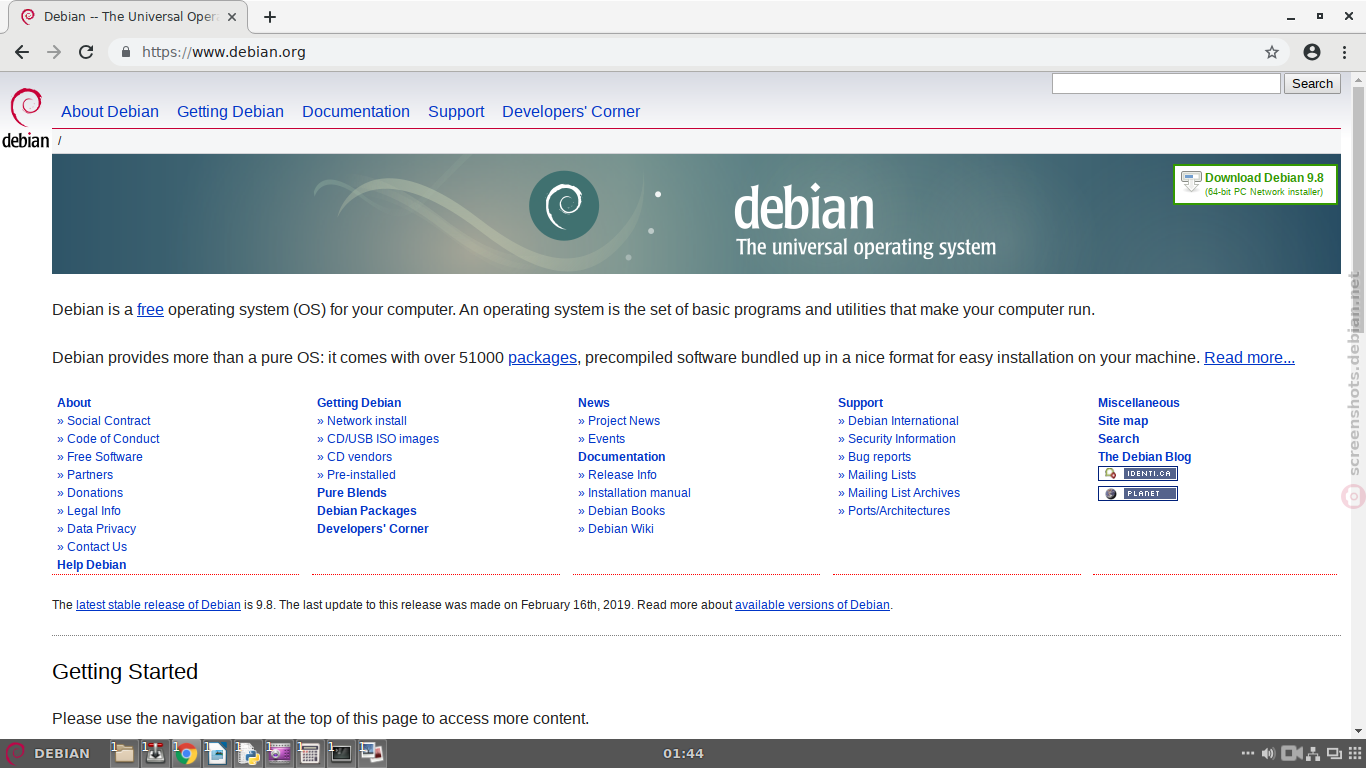Click the Debian swirl in the banner image

tap(564, 206)
